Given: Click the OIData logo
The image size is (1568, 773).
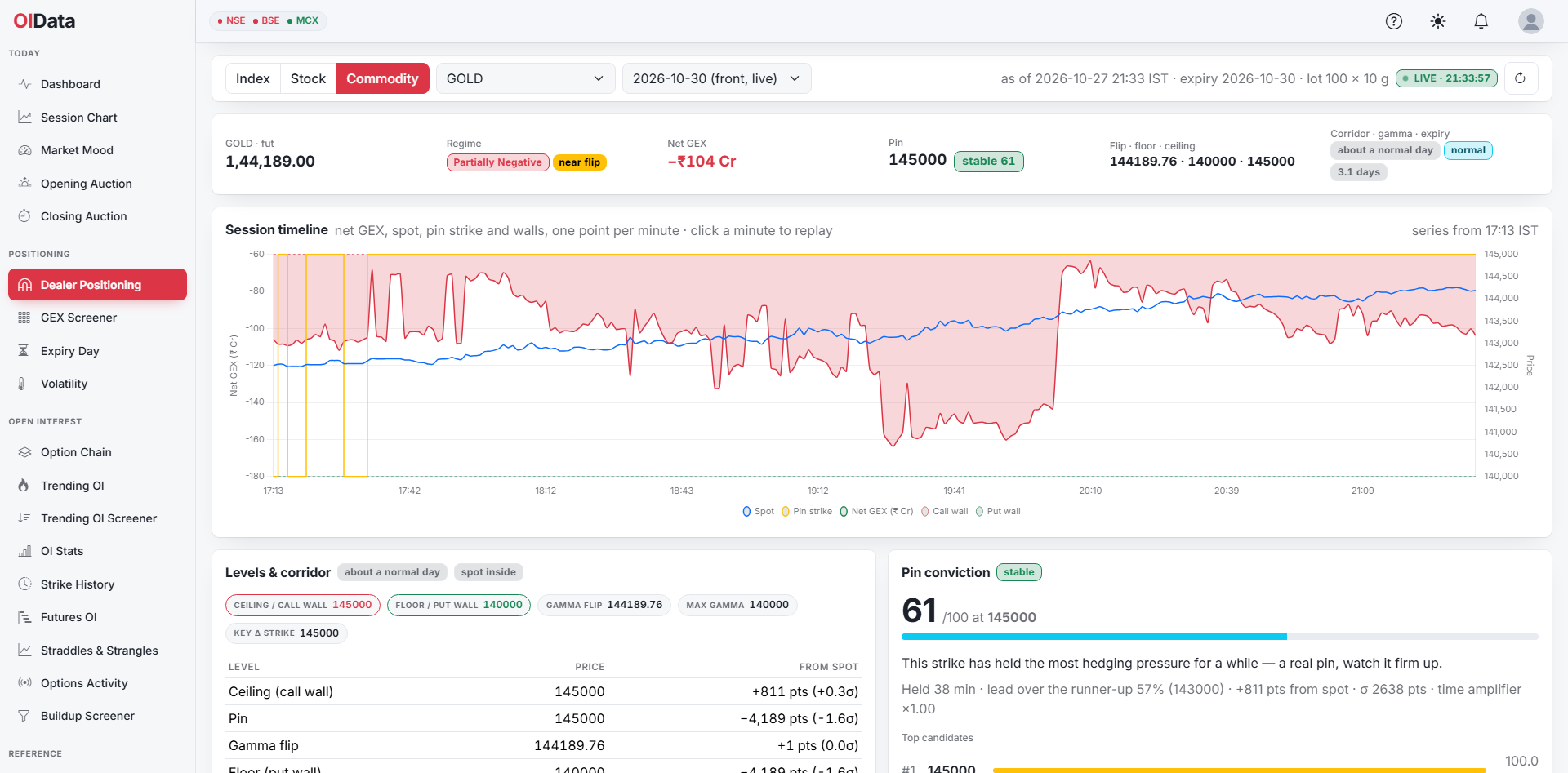Looking at the screenshot, I should (x=44, y=21).
